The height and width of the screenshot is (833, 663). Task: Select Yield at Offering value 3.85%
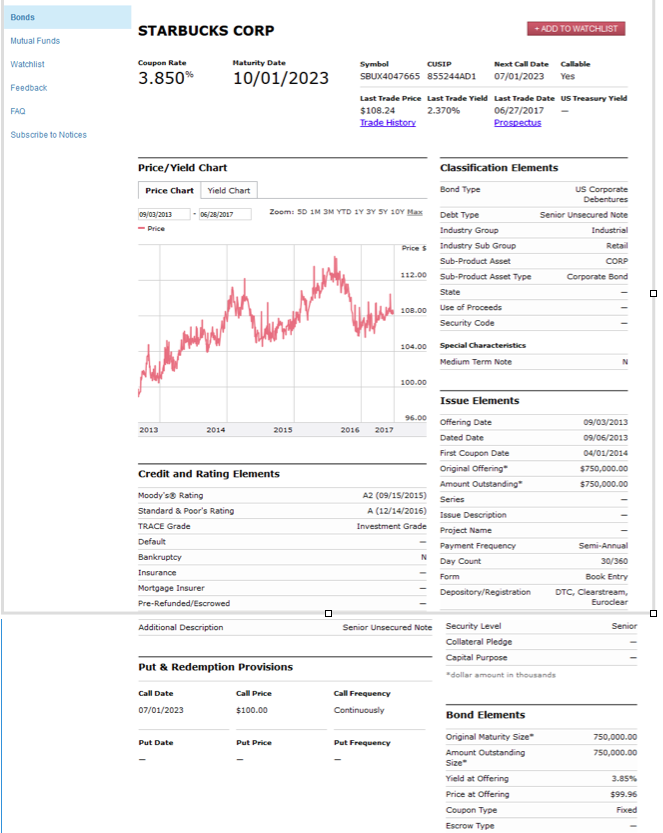(x=624, y=778)
